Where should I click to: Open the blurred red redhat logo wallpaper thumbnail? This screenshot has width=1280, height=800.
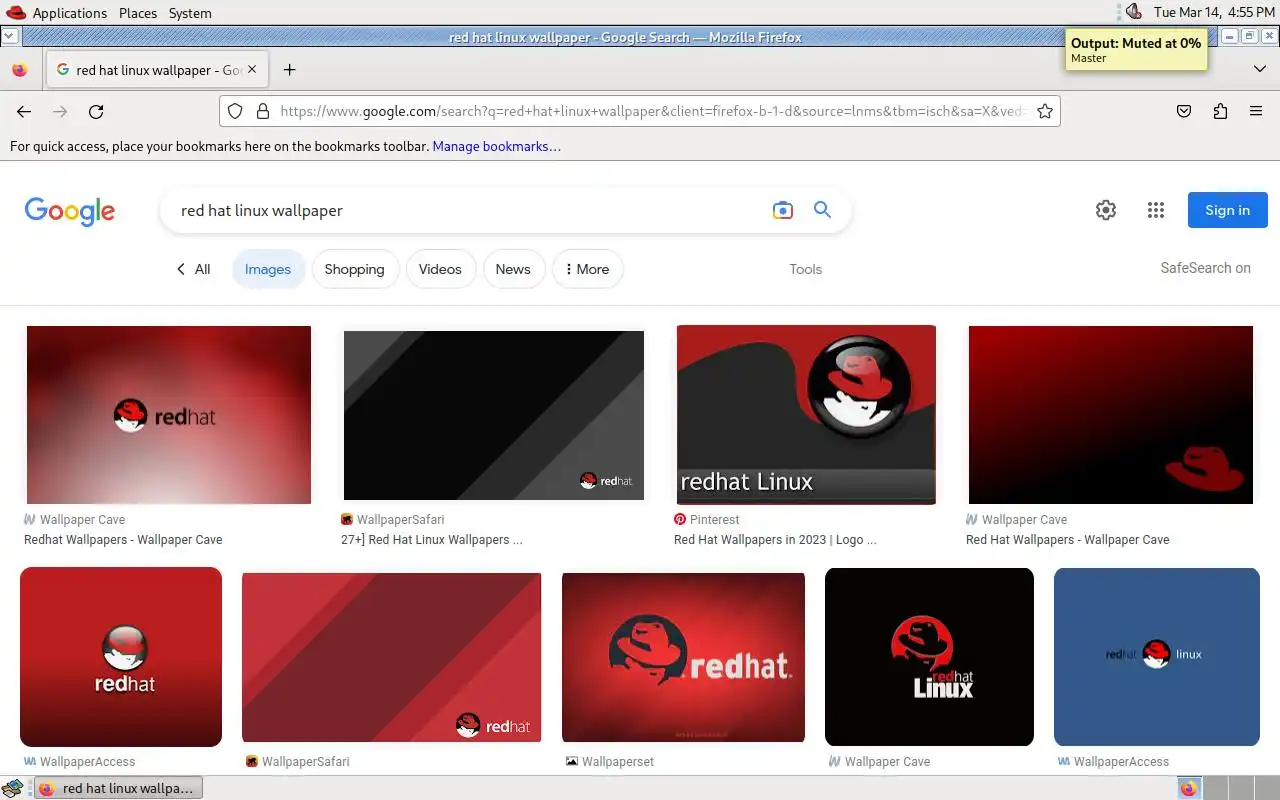coord(168,414)
